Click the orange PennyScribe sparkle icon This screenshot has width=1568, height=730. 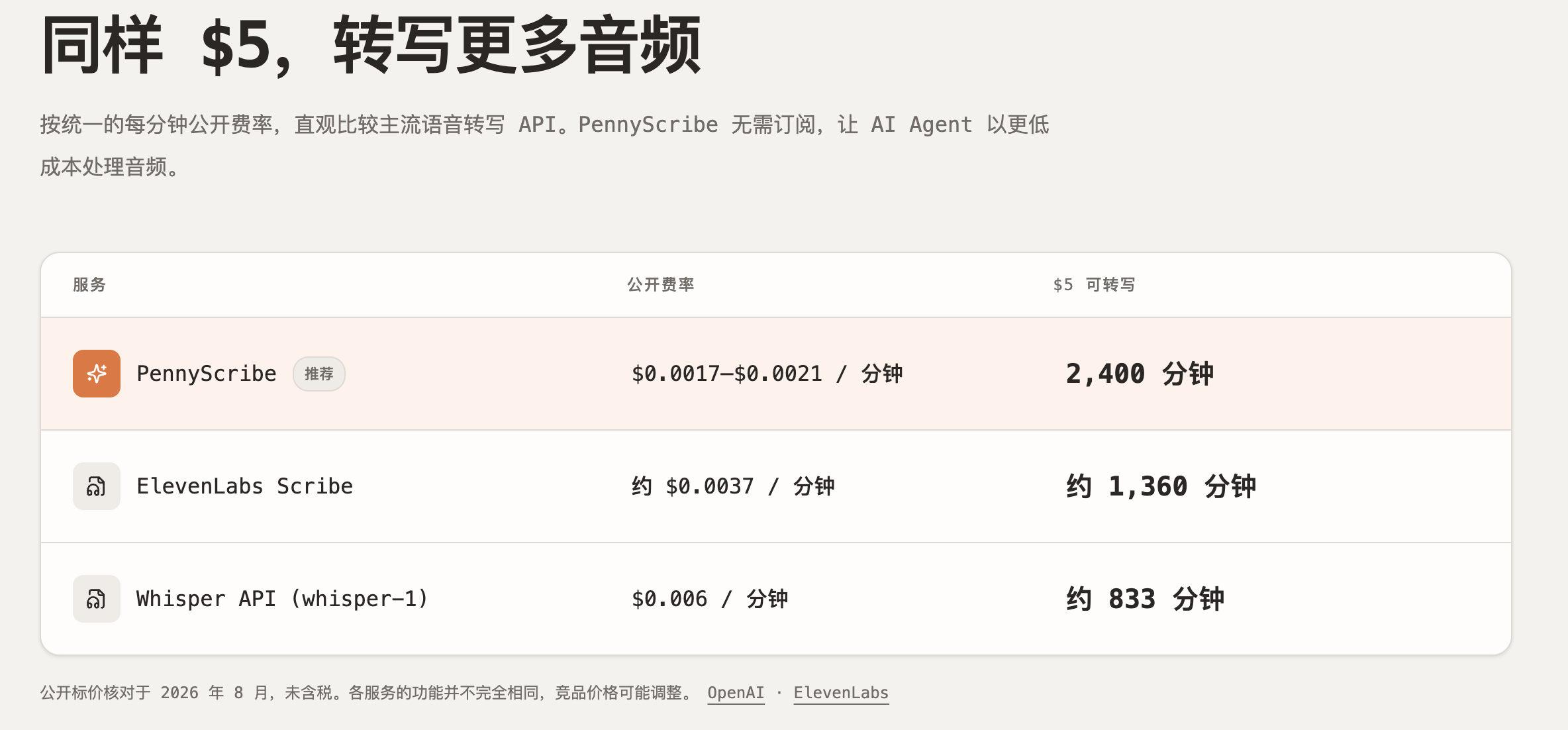[97, 374]
